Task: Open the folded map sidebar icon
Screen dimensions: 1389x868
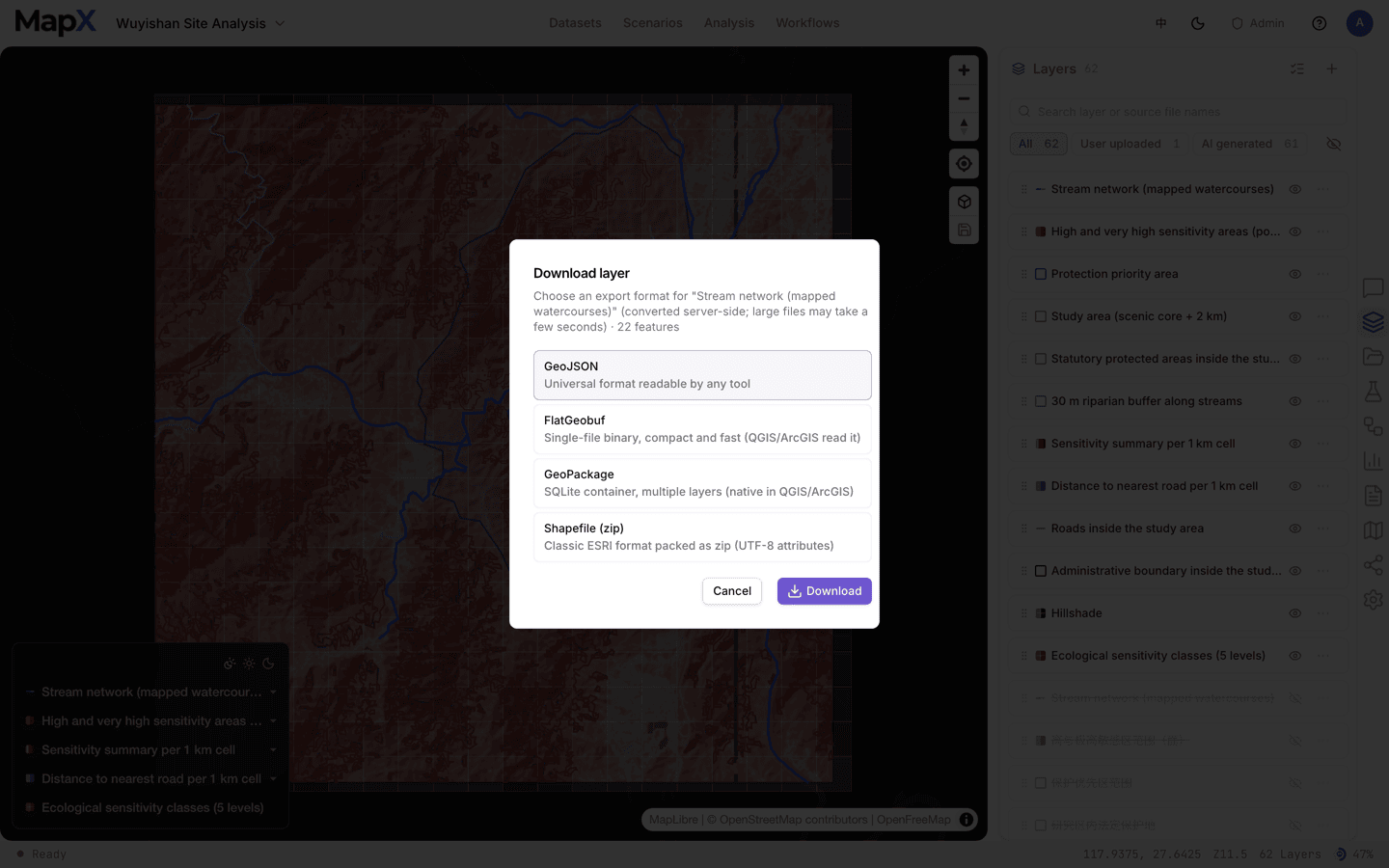Action: [1373, 530]
